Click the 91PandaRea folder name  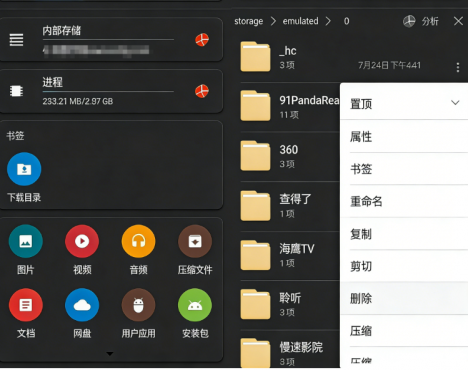point(309,100)
